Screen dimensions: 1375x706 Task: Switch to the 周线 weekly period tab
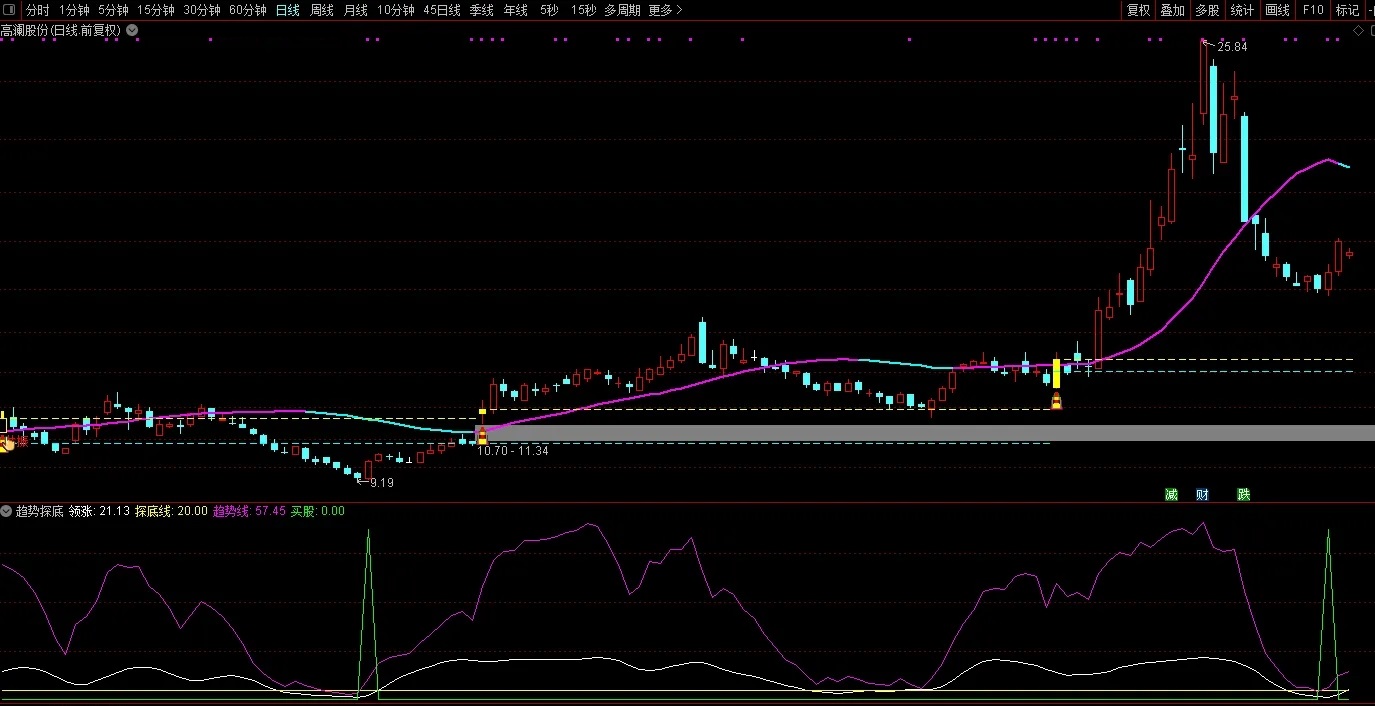(321, 10)
